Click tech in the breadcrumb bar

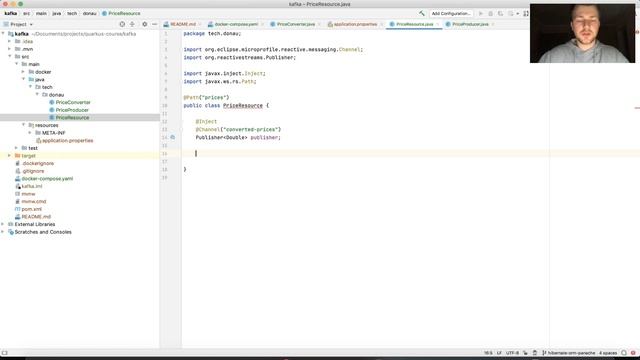click(x=72, y=13)
